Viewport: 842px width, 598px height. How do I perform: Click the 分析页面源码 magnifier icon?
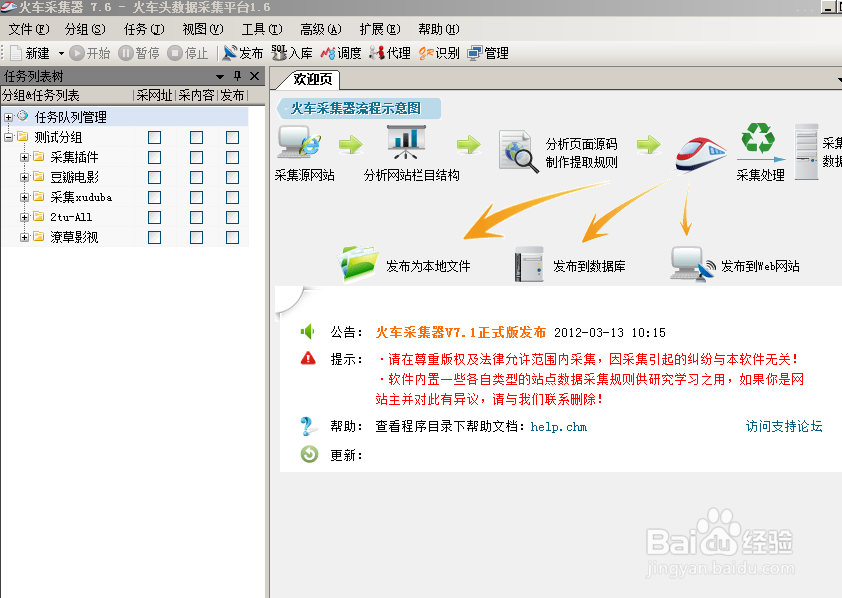[x=518, y=151]
